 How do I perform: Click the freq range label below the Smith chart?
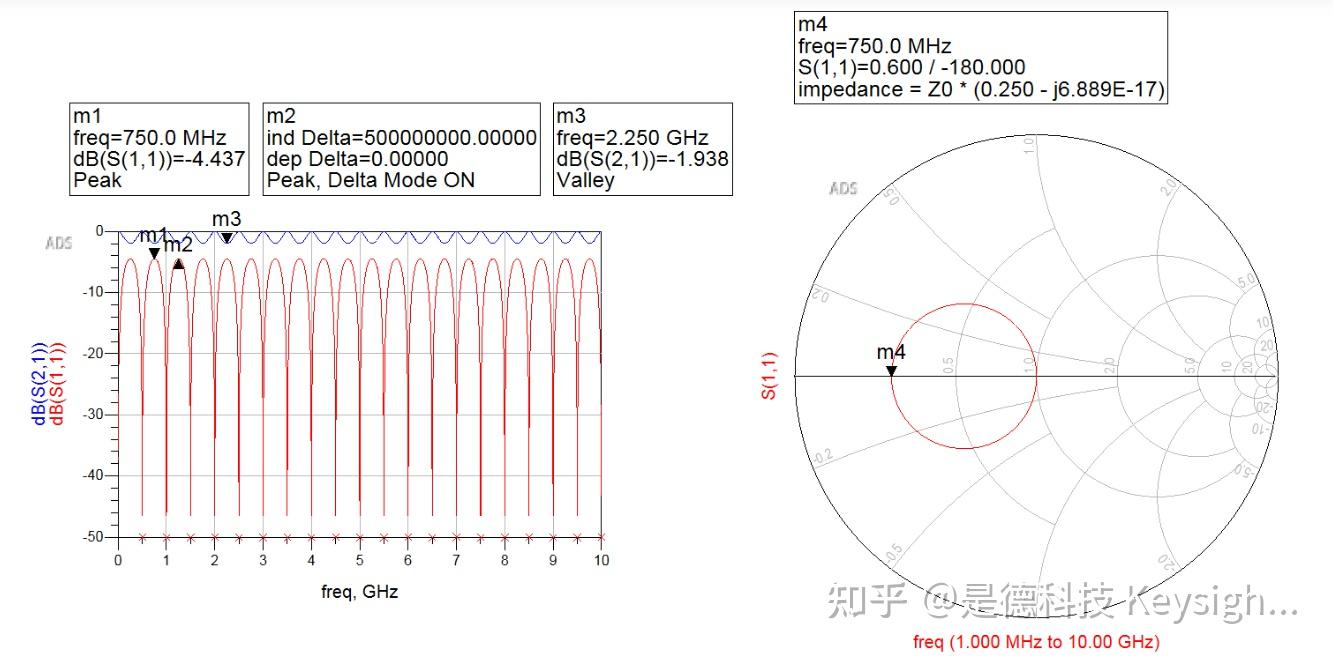click(1036, 641)
